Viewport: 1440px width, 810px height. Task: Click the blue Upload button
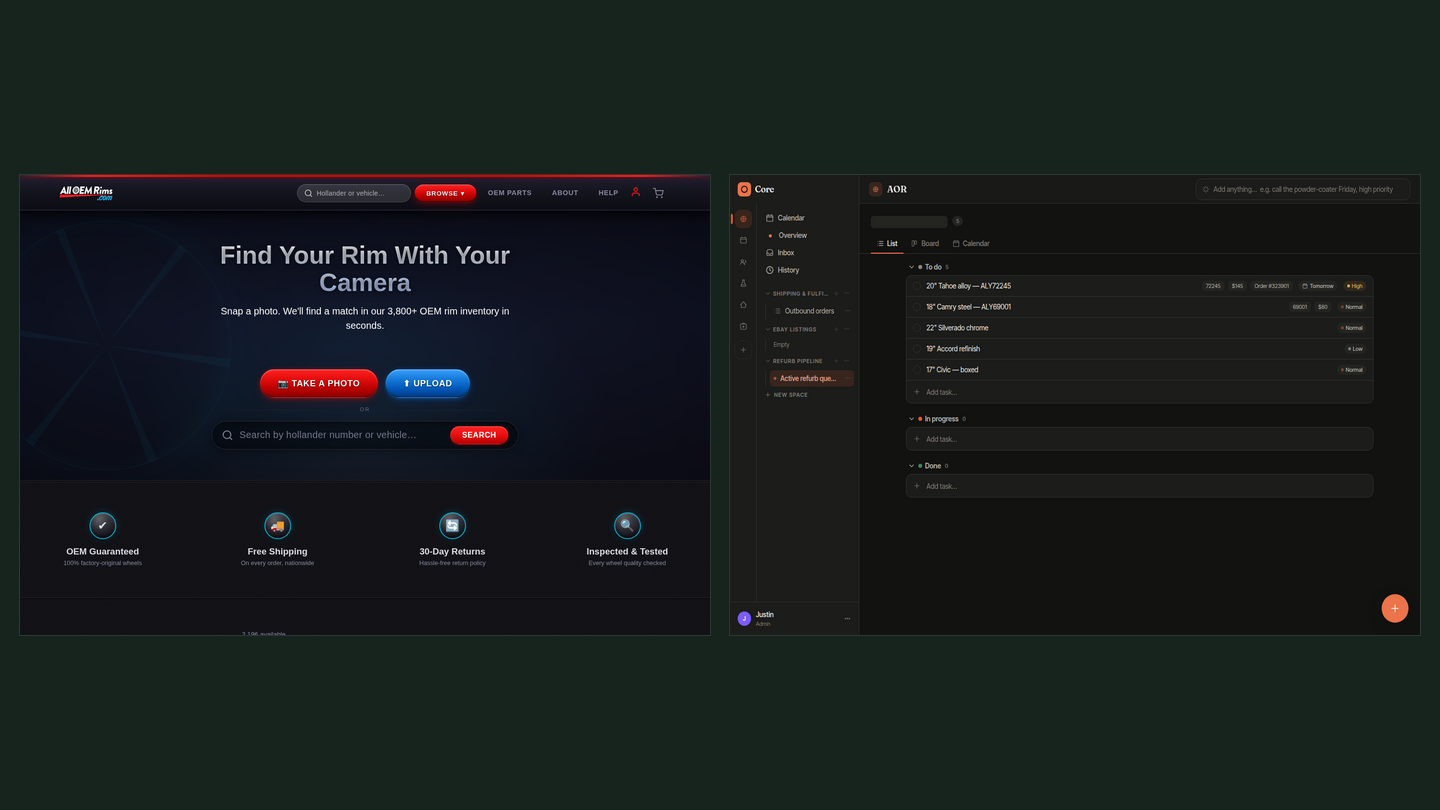[427, 383]
